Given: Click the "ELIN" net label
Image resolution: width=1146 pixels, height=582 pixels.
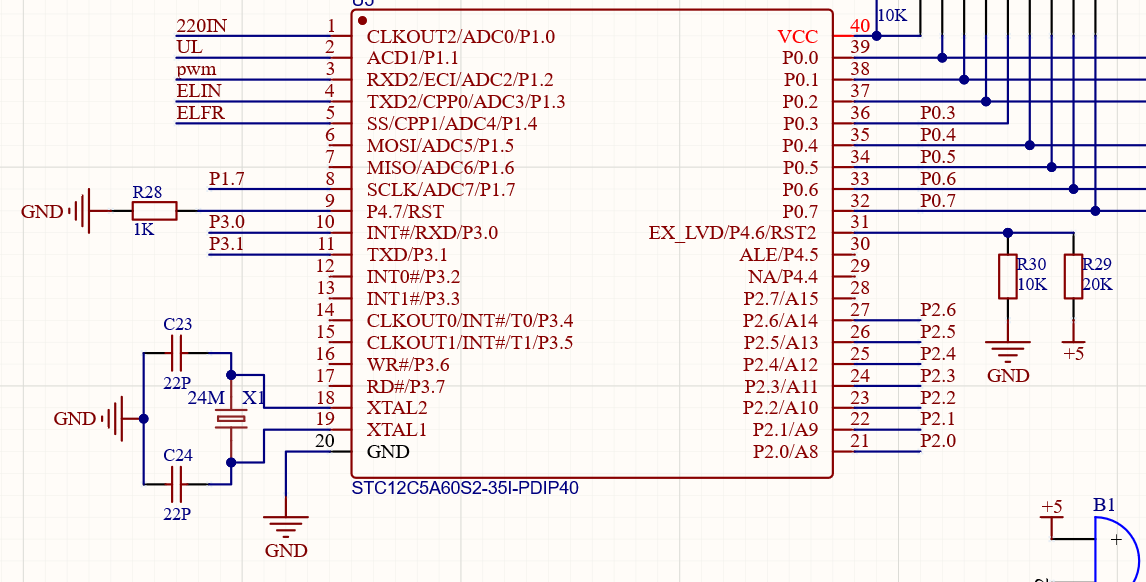Looking at the screenshot, I should pos(199,91).
